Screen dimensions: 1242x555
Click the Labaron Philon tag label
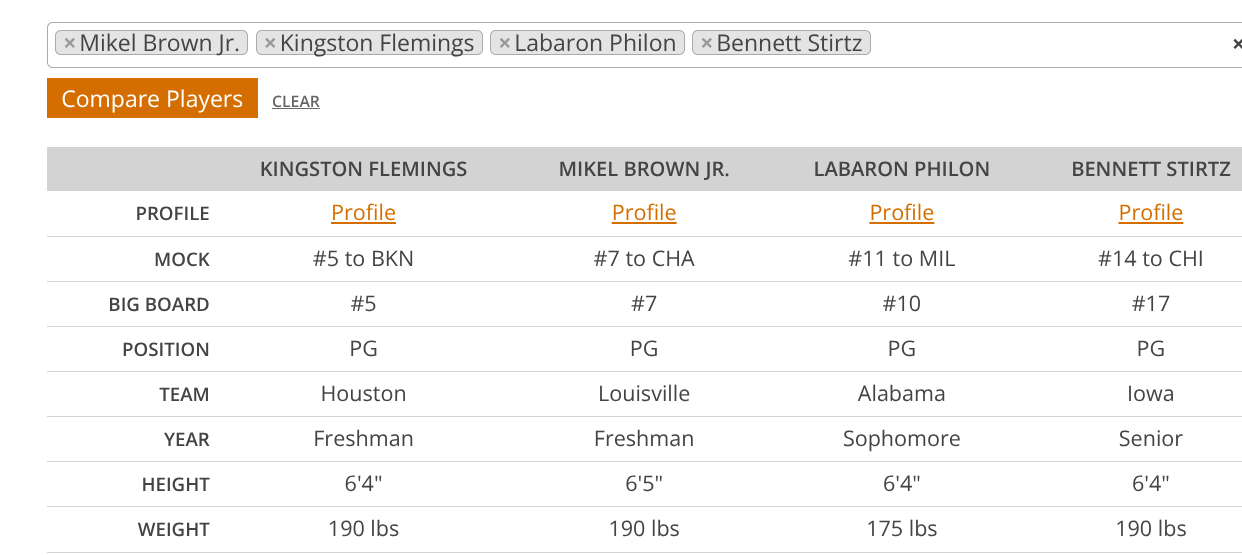595,44
